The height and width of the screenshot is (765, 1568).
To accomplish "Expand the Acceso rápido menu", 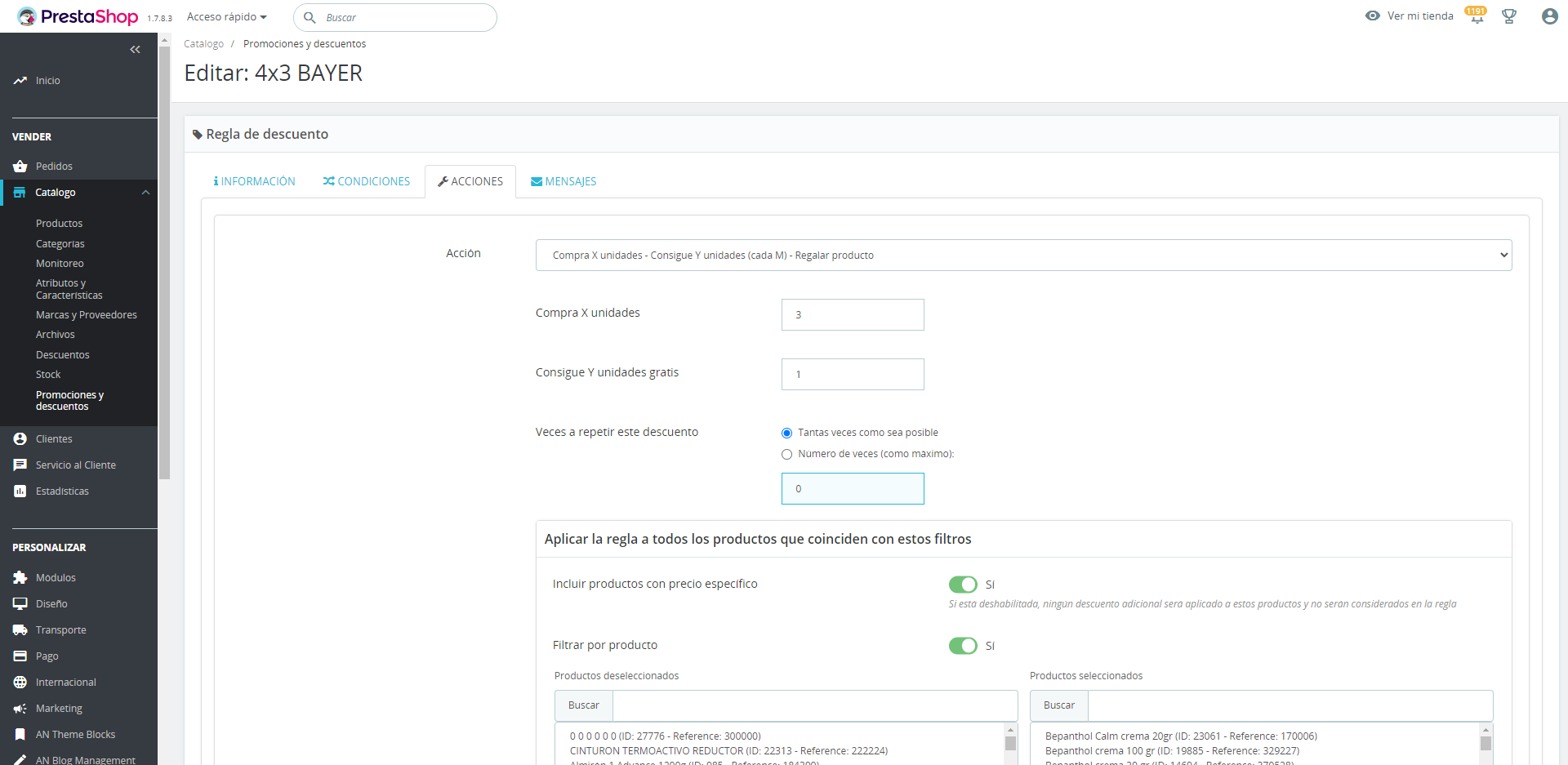I will (227, 17).
